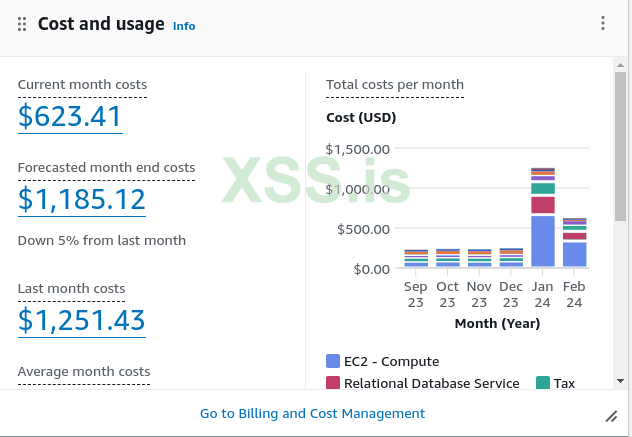Open the $1,185.12 forecasted costs
Screen dimensions: 632x437
coord(82,200)
